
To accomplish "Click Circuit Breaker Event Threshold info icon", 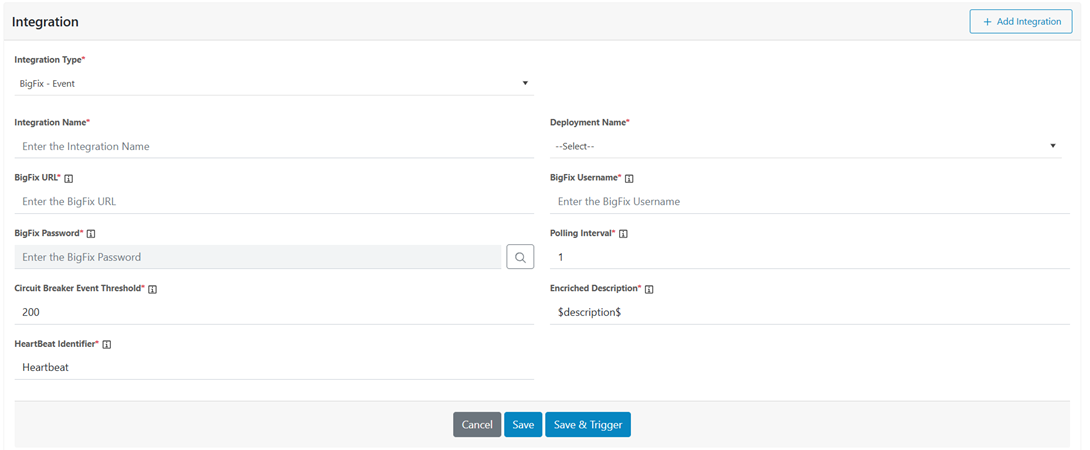I will (153, 289).
